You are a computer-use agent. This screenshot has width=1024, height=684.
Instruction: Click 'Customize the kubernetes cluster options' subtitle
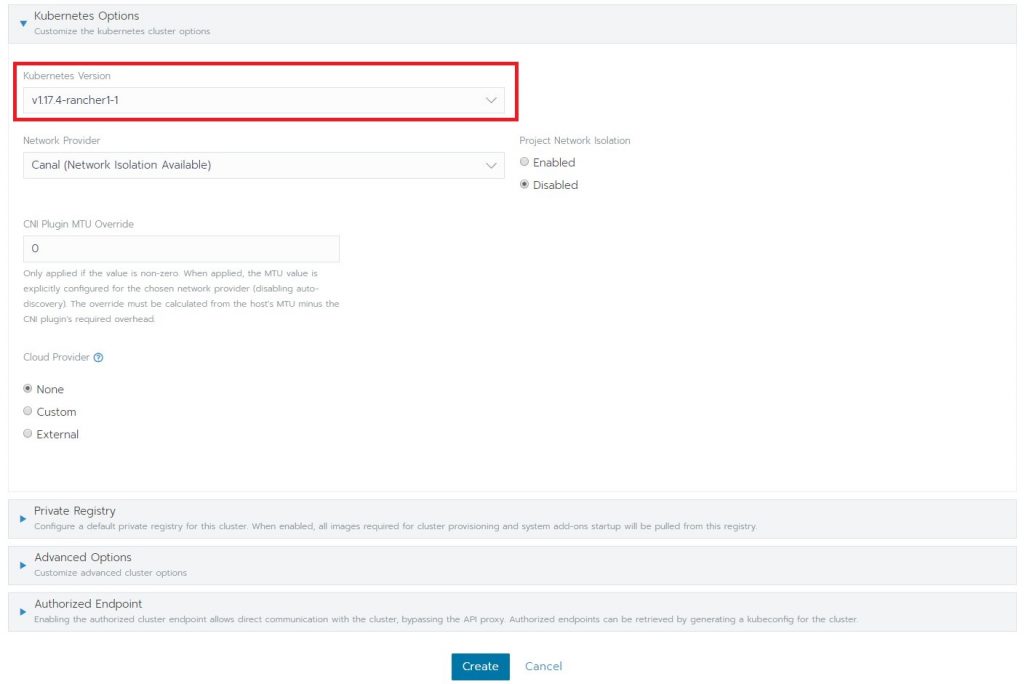pyautogui.click(x=122, y=31)
